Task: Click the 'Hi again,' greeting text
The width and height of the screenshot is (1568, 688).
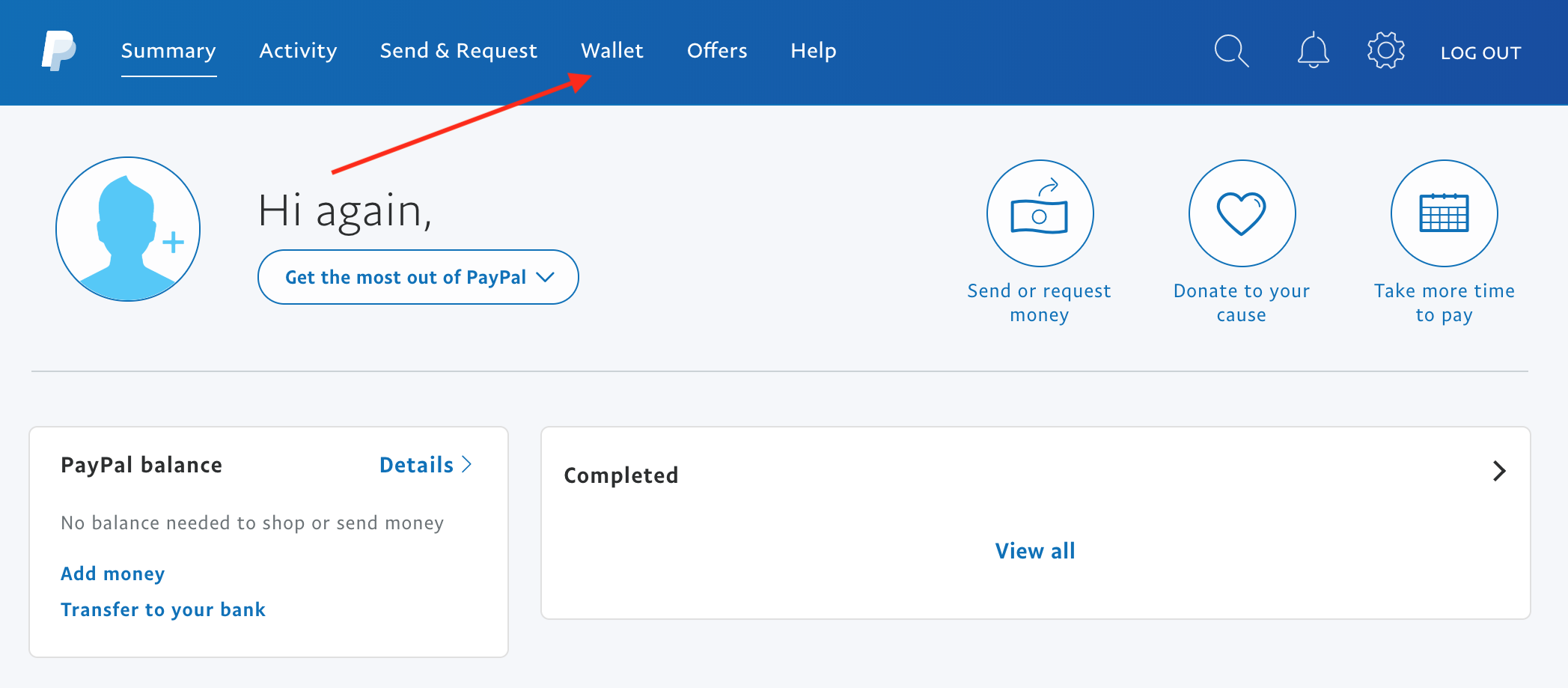Action: tap(345, 210)
